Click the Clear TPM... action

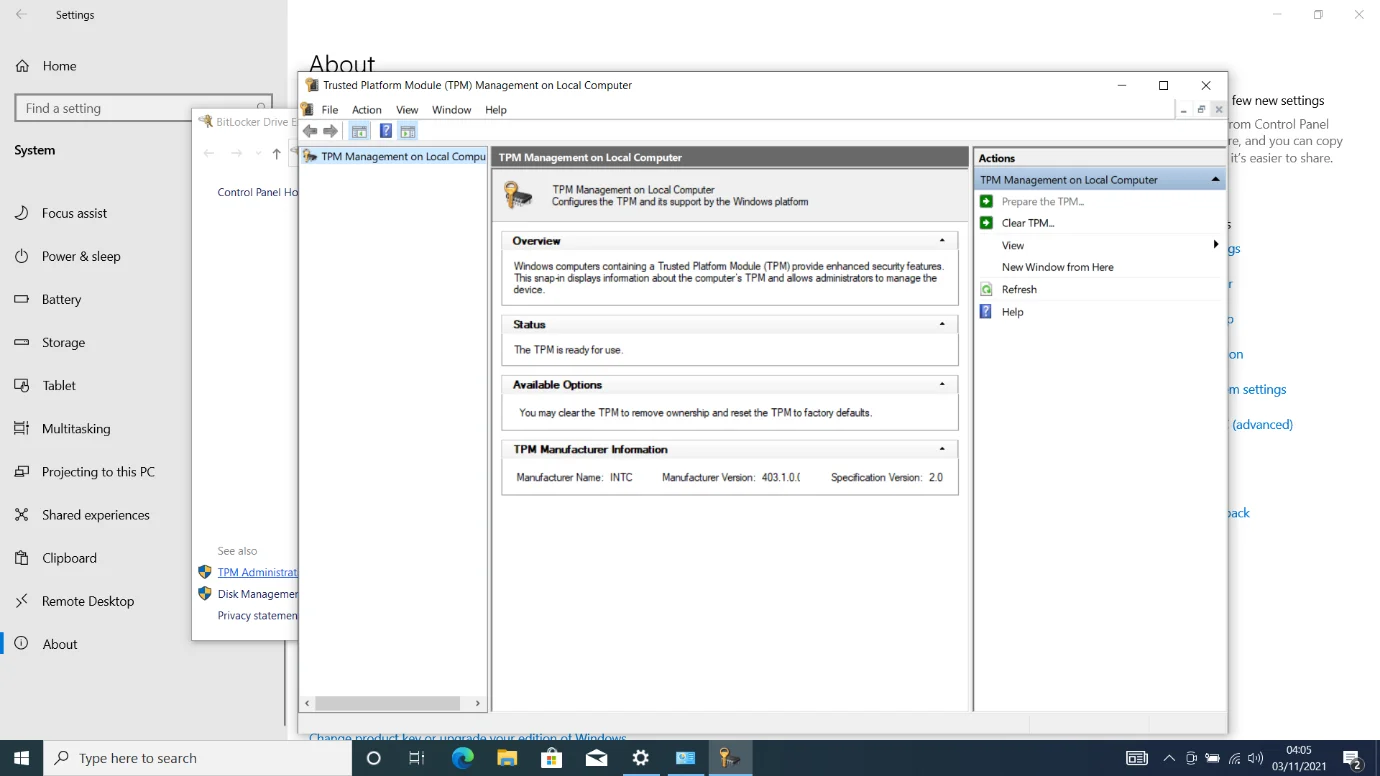pos(1028,223)
